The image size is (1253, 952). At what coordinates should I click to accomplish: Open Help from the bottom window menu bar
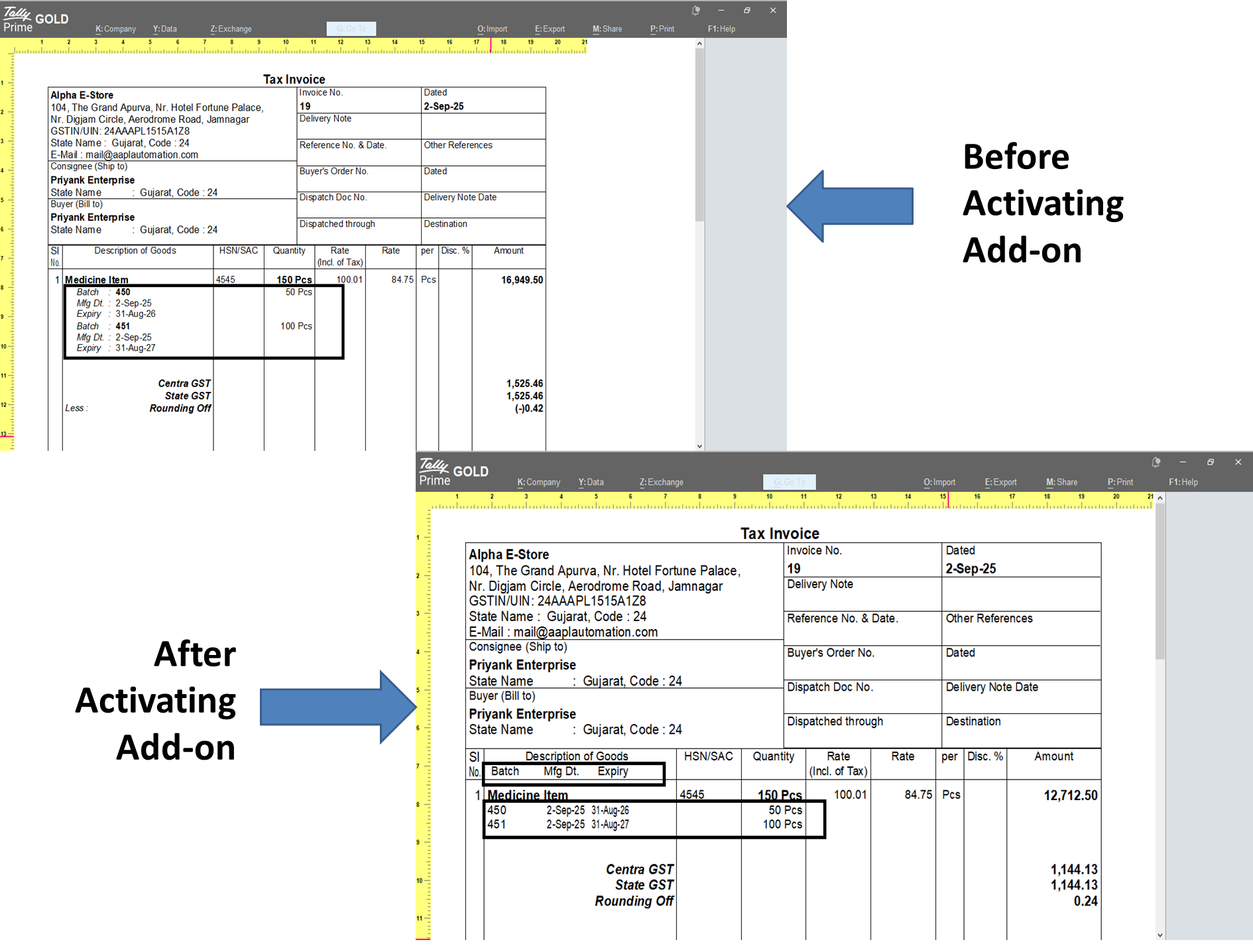tap(1183, 482)
